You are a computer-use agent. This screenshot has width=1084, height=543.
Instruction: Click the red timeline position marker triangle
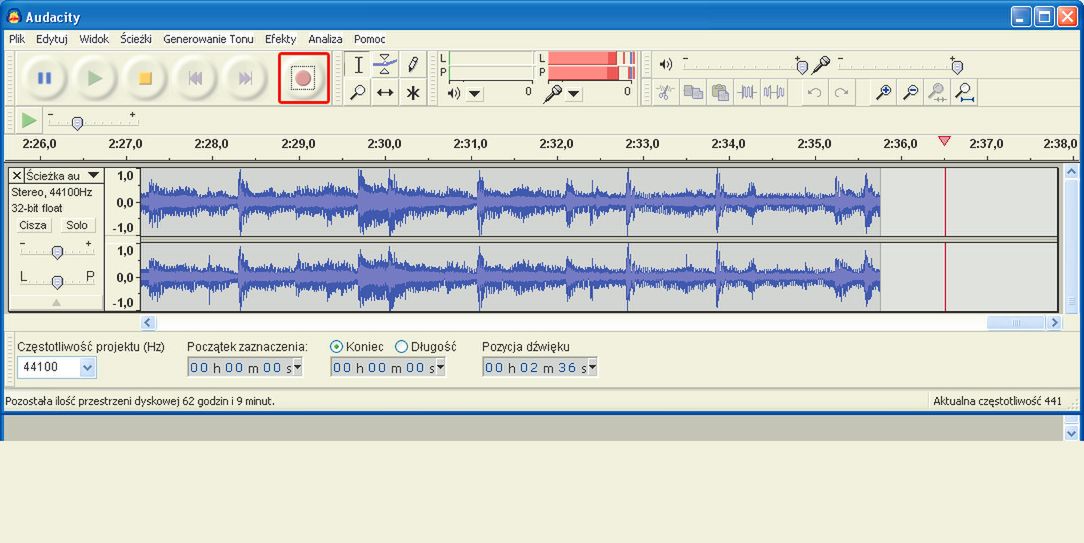(x=944, y=141)
